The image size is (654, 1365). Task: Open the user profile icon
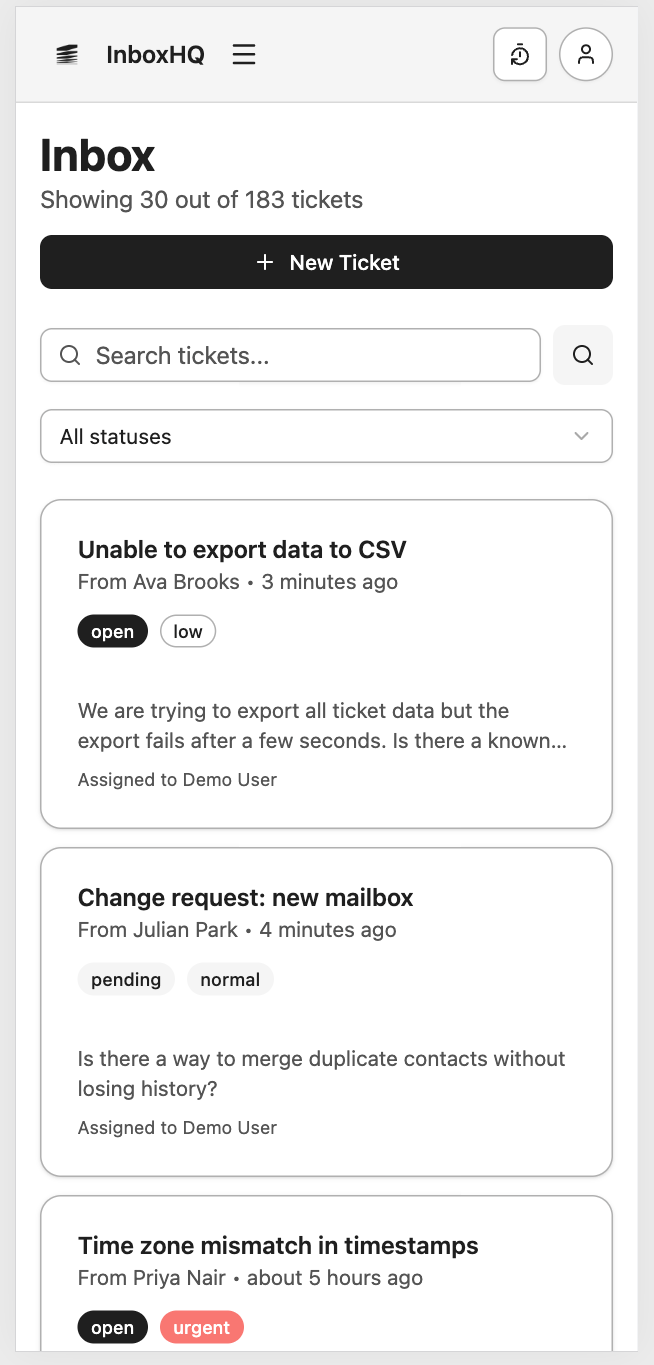click(586, 54)
